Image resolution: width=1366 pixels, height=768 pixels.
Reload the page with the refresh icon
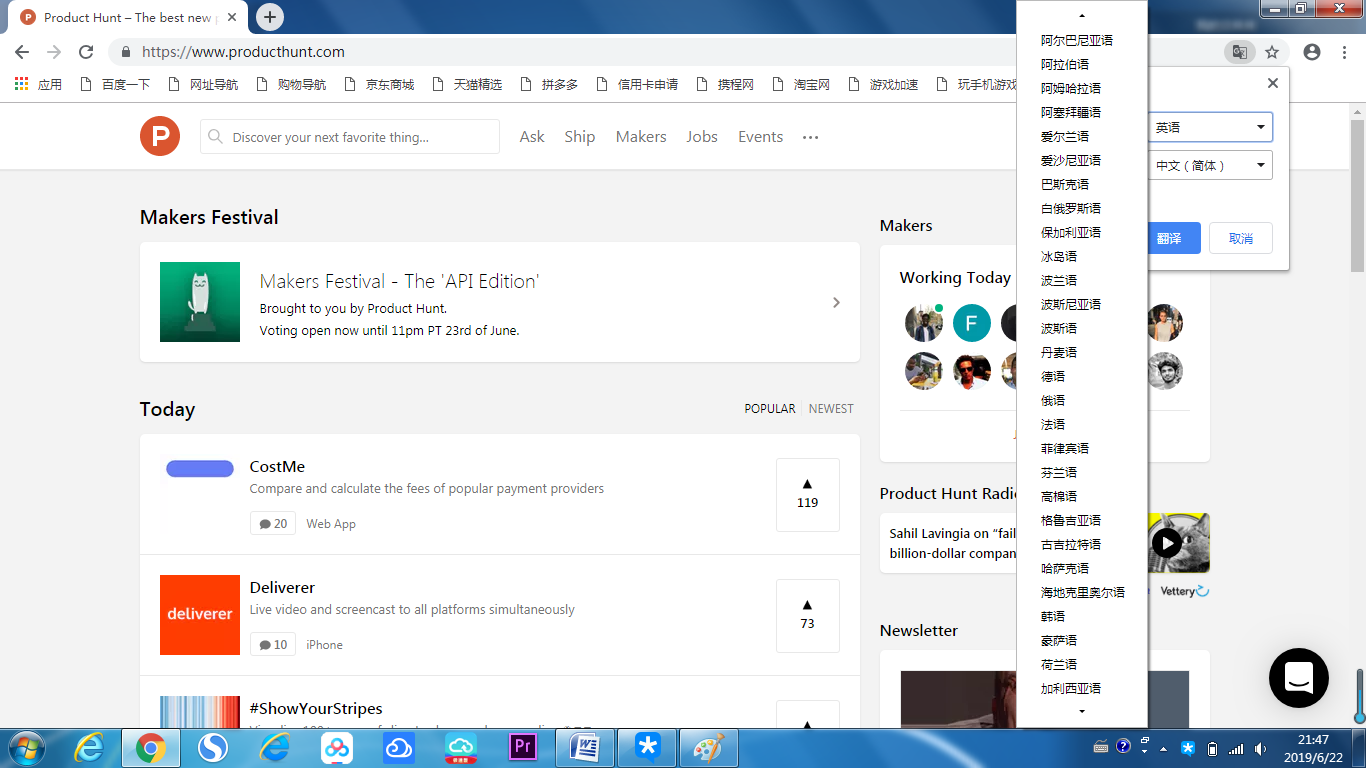pos(86,52)
